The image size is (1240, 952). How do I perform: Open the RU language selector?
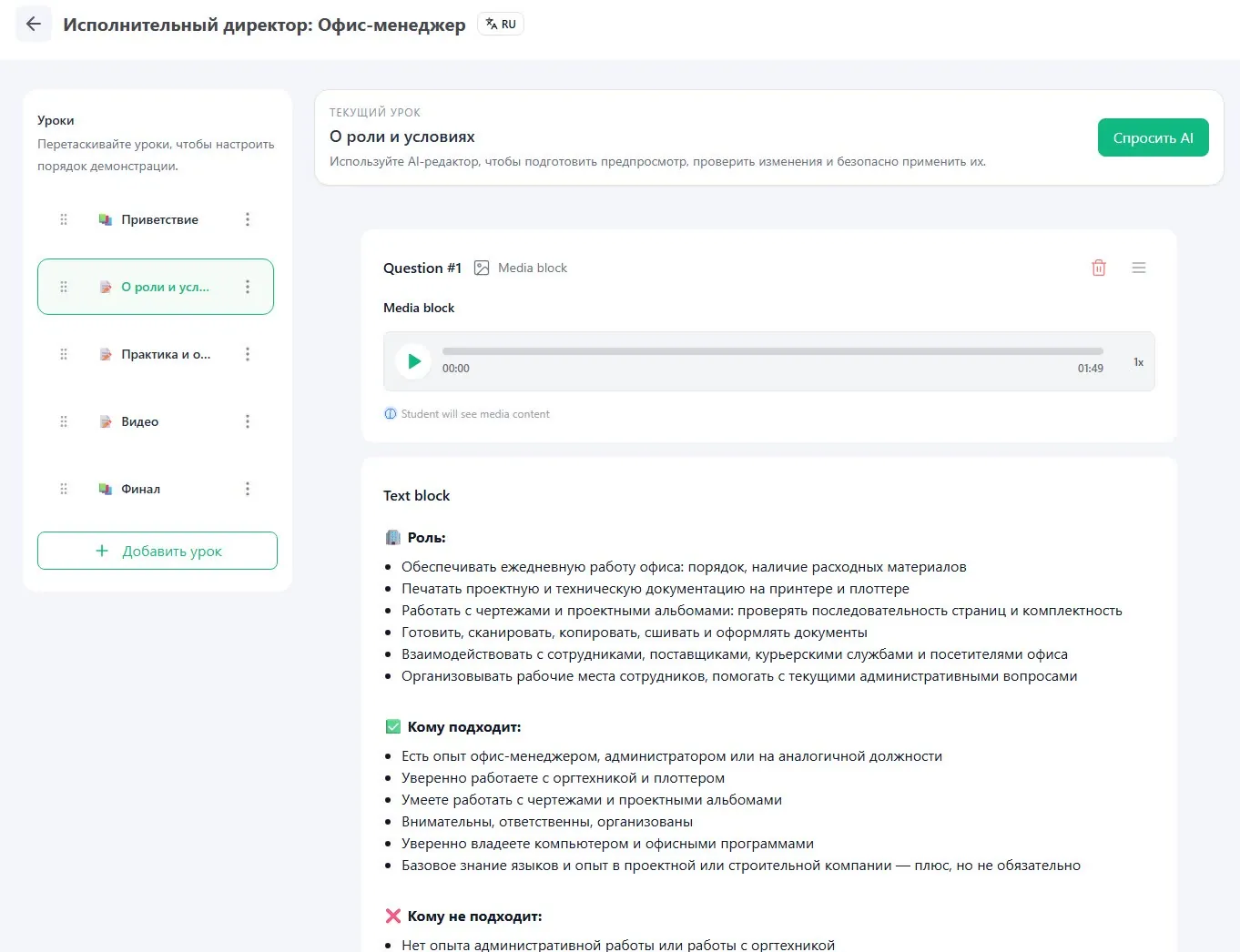(x=501, y=25)
